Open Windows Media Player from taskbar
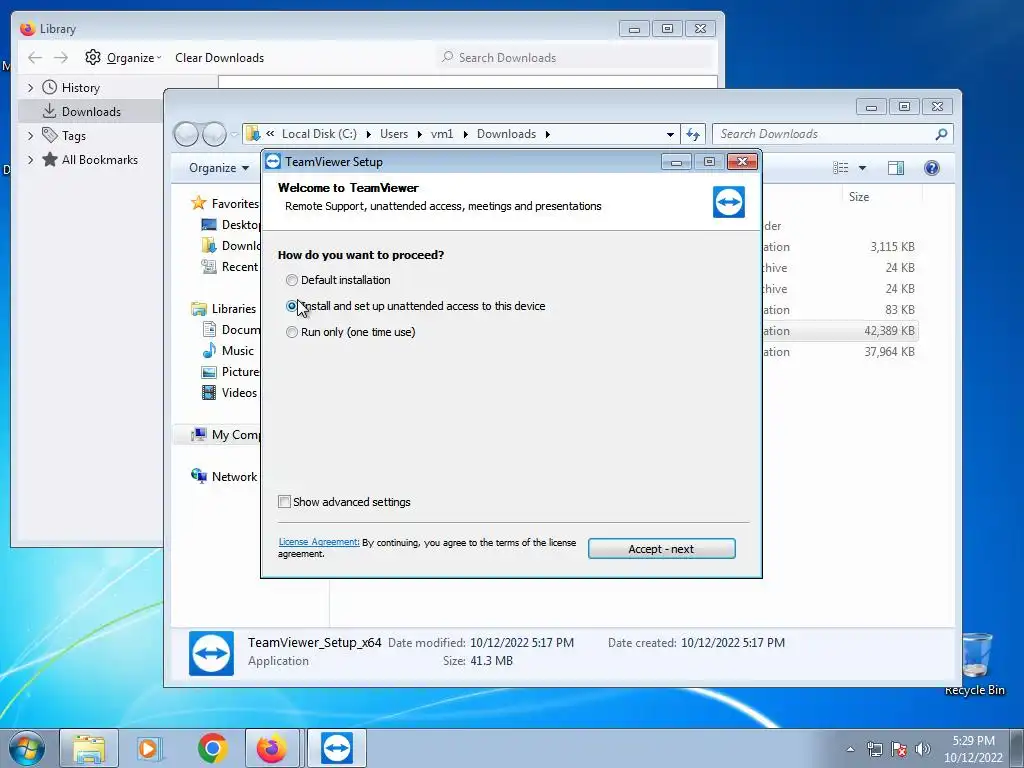The height and width of the screenshot is (768, 1024). [x=148, y=748]
